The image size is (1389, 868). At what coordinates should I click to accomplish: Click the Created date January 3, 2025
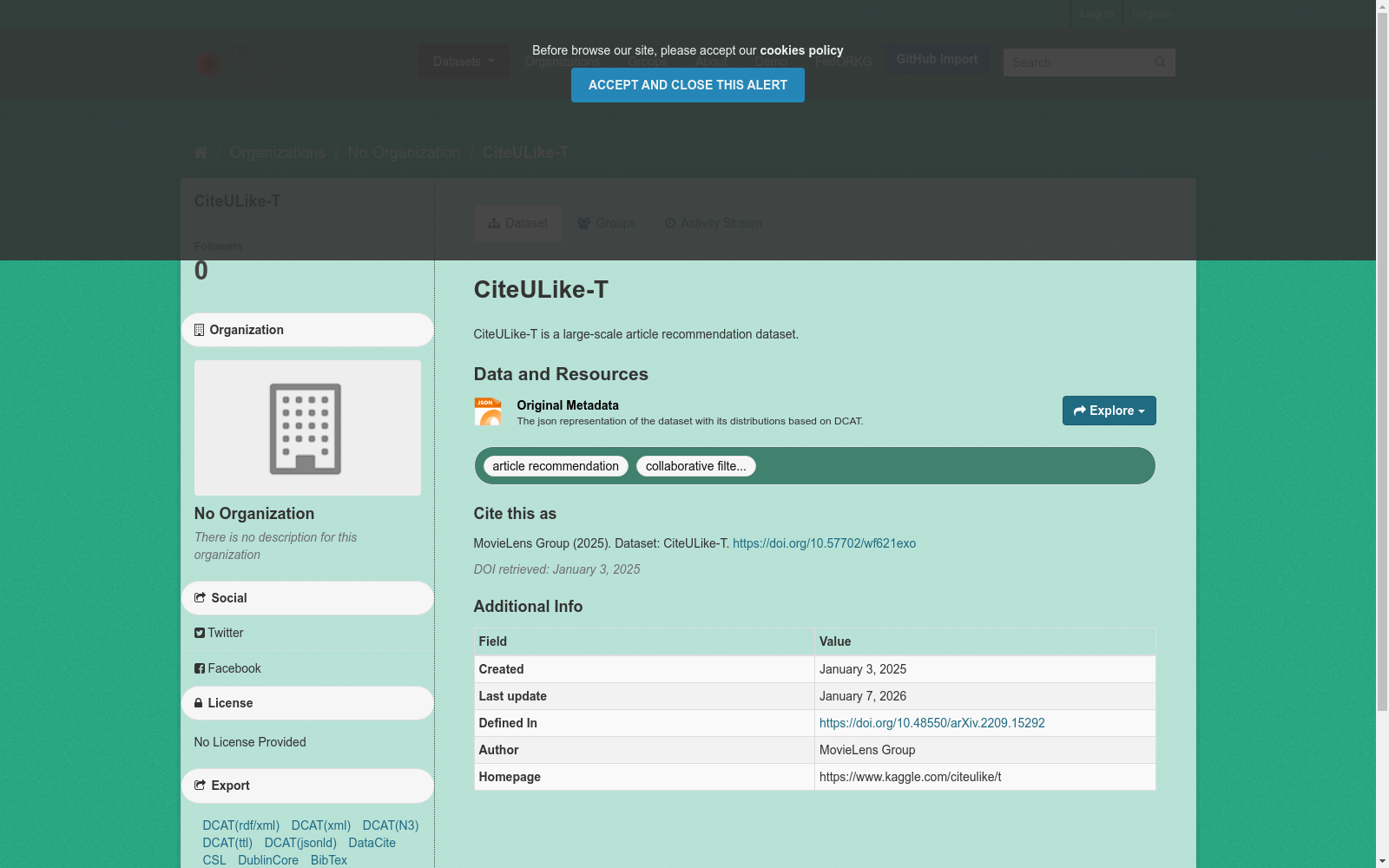click(x=863, y=669)
